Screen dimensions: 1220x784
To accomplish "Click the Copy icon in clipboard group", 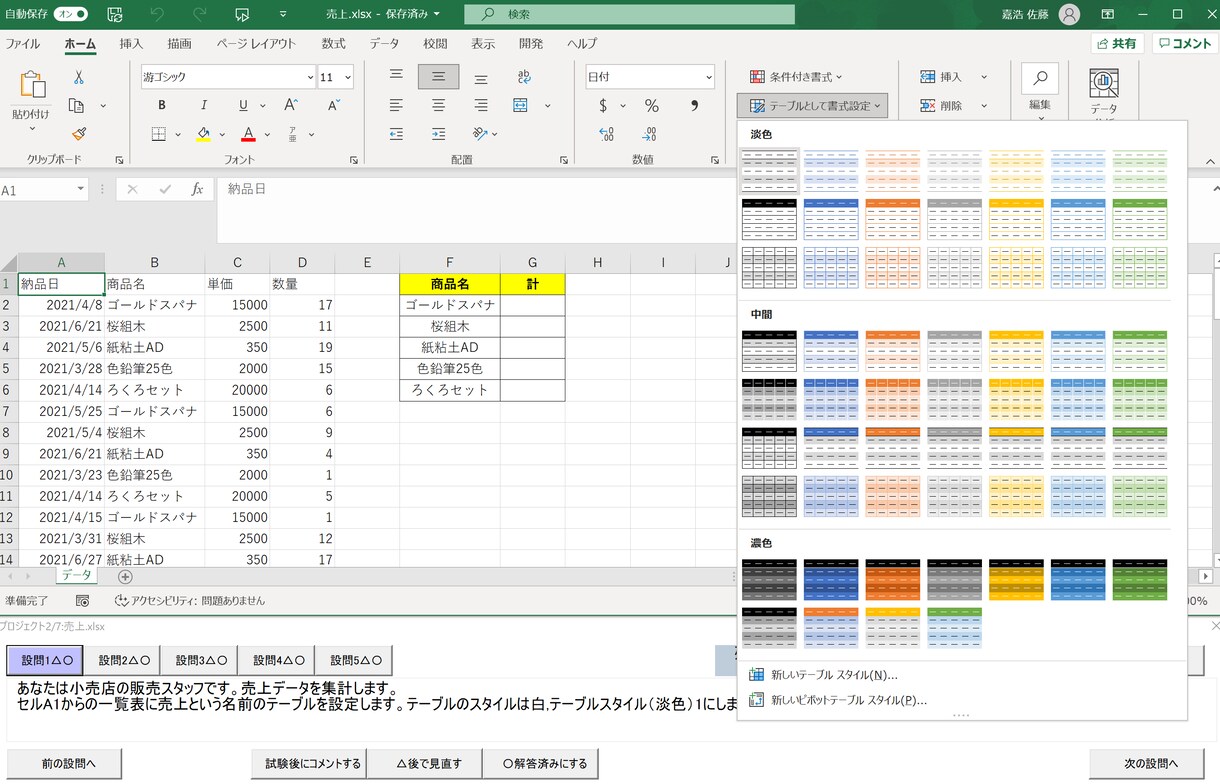I will 77,105.
